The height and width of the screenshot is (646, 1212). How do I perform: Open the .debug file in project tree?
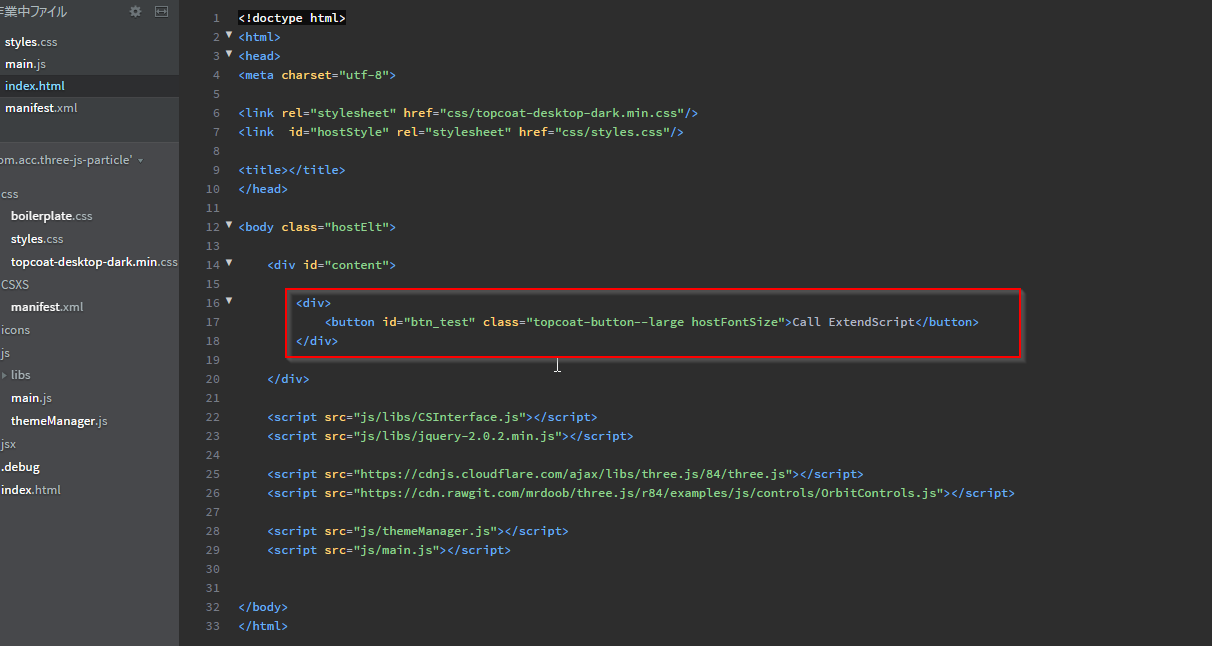tap(20, 467)
